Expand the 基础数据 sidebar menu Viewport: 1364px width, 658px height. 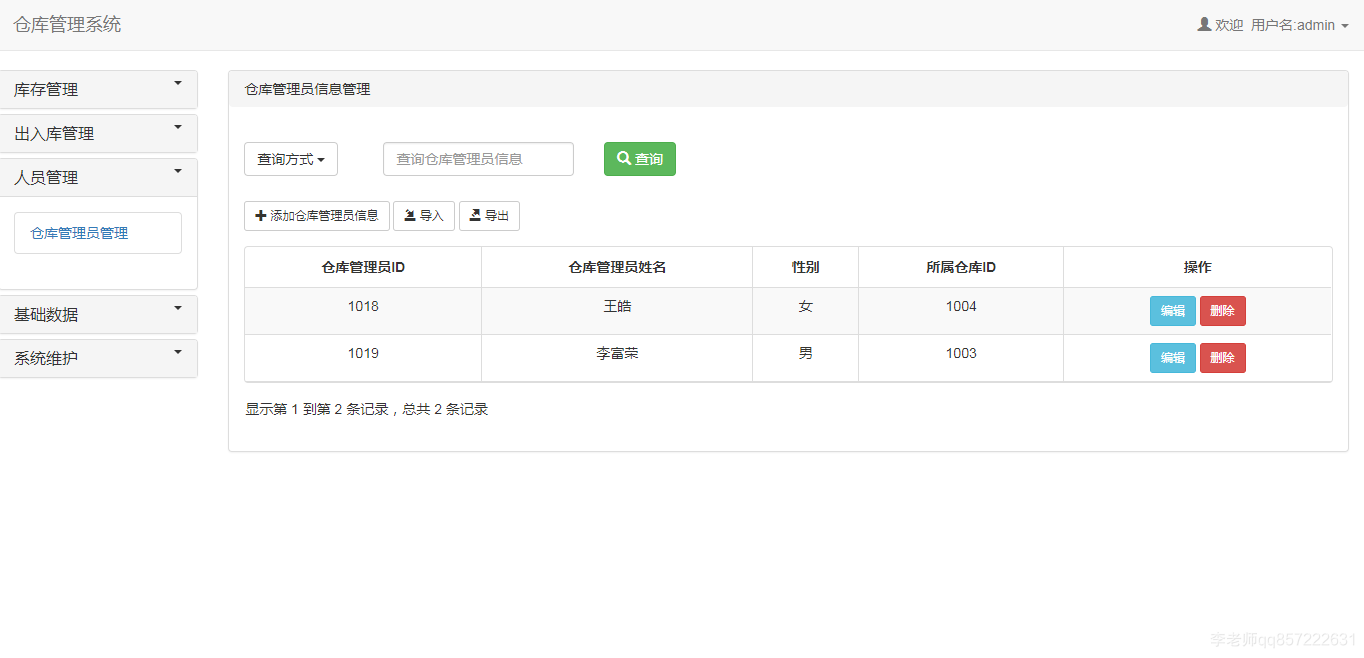(x=97, y=314)
